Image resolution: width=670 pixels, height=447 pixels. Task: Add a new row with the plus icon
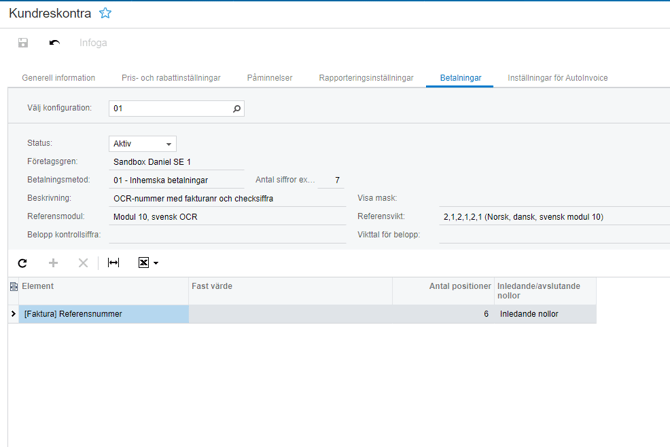[x=53, y=263]
